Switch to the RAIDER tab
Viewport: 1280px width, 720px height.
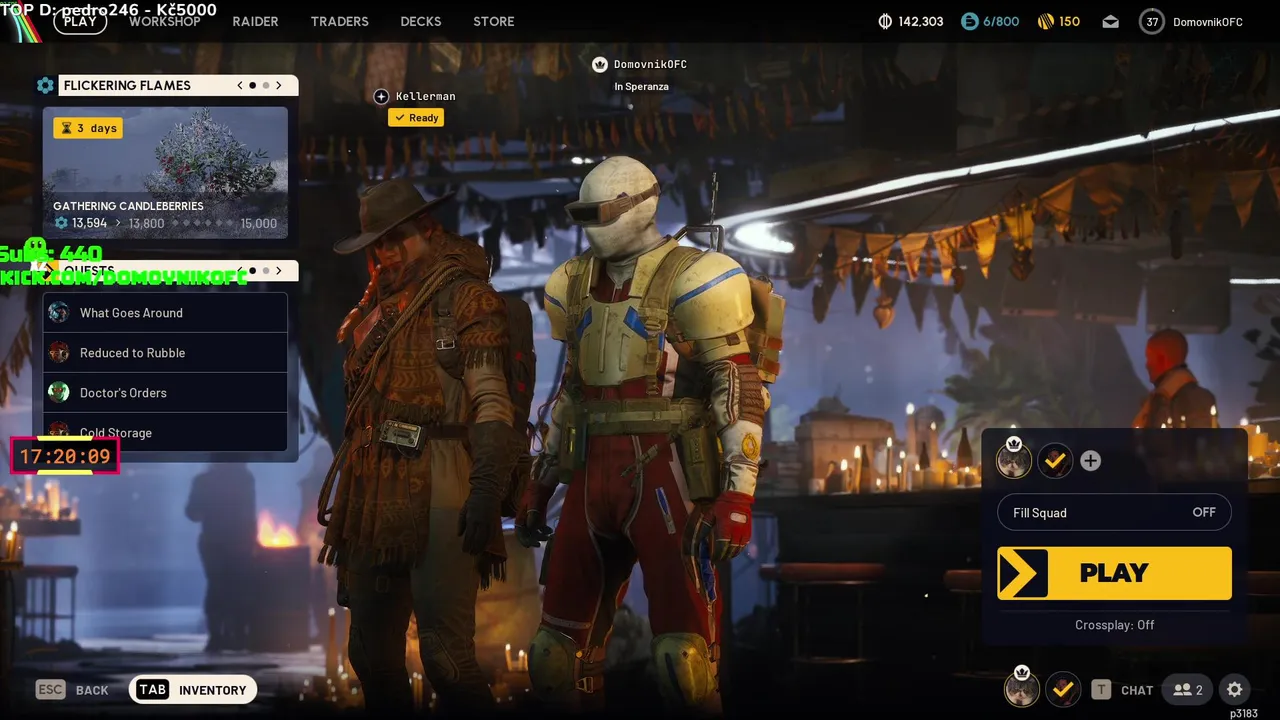point(256,21)
